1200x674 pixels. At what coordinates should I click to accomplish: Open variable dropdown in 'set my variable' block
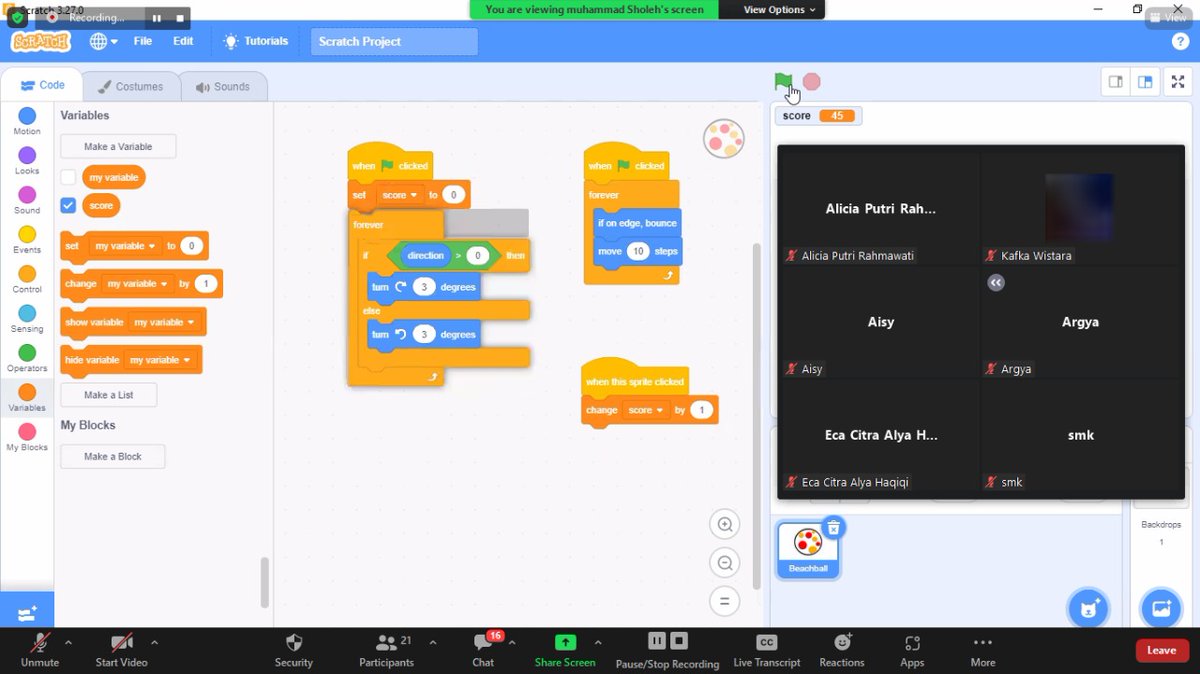pyautogui.click(x=125, y=246)
